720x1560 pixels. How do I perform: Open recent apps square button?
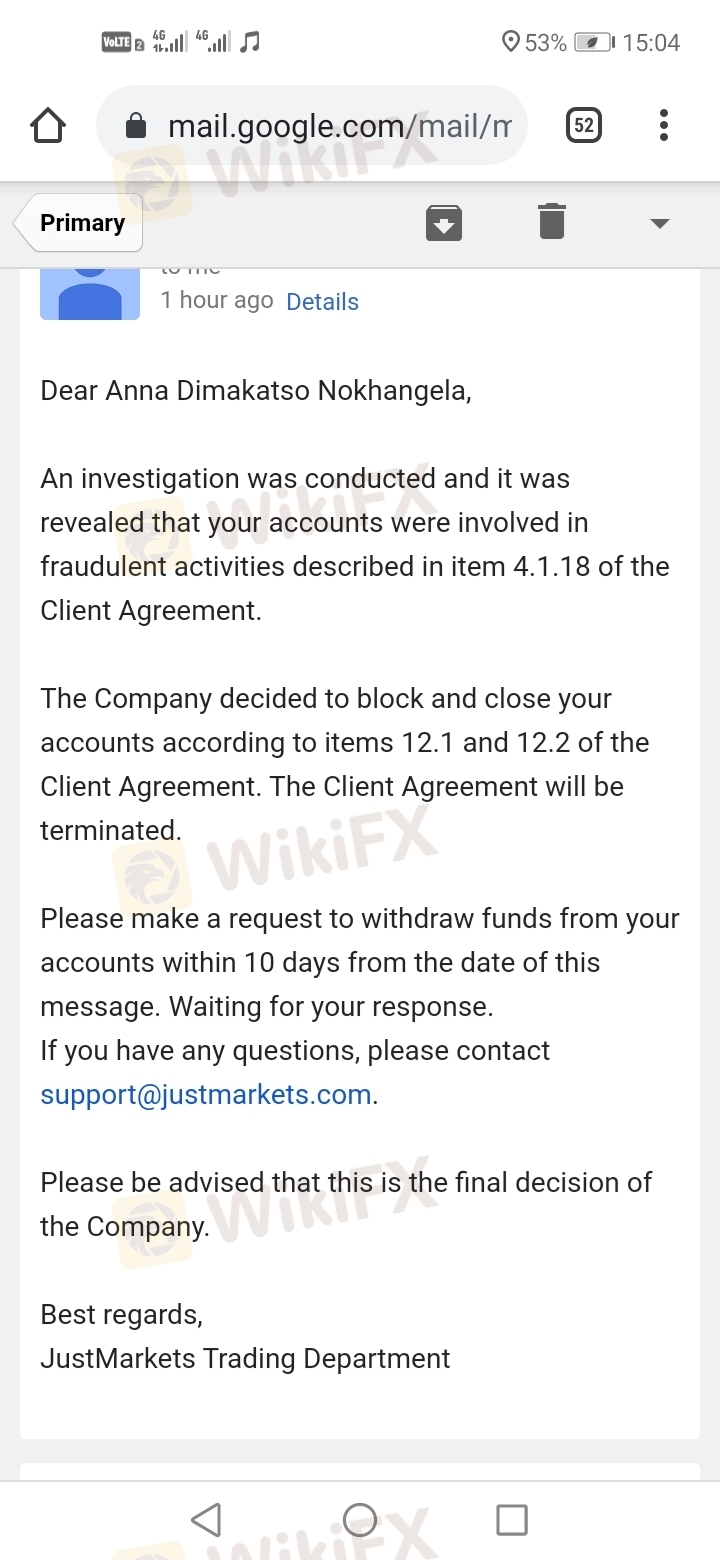coord(512,1520)
